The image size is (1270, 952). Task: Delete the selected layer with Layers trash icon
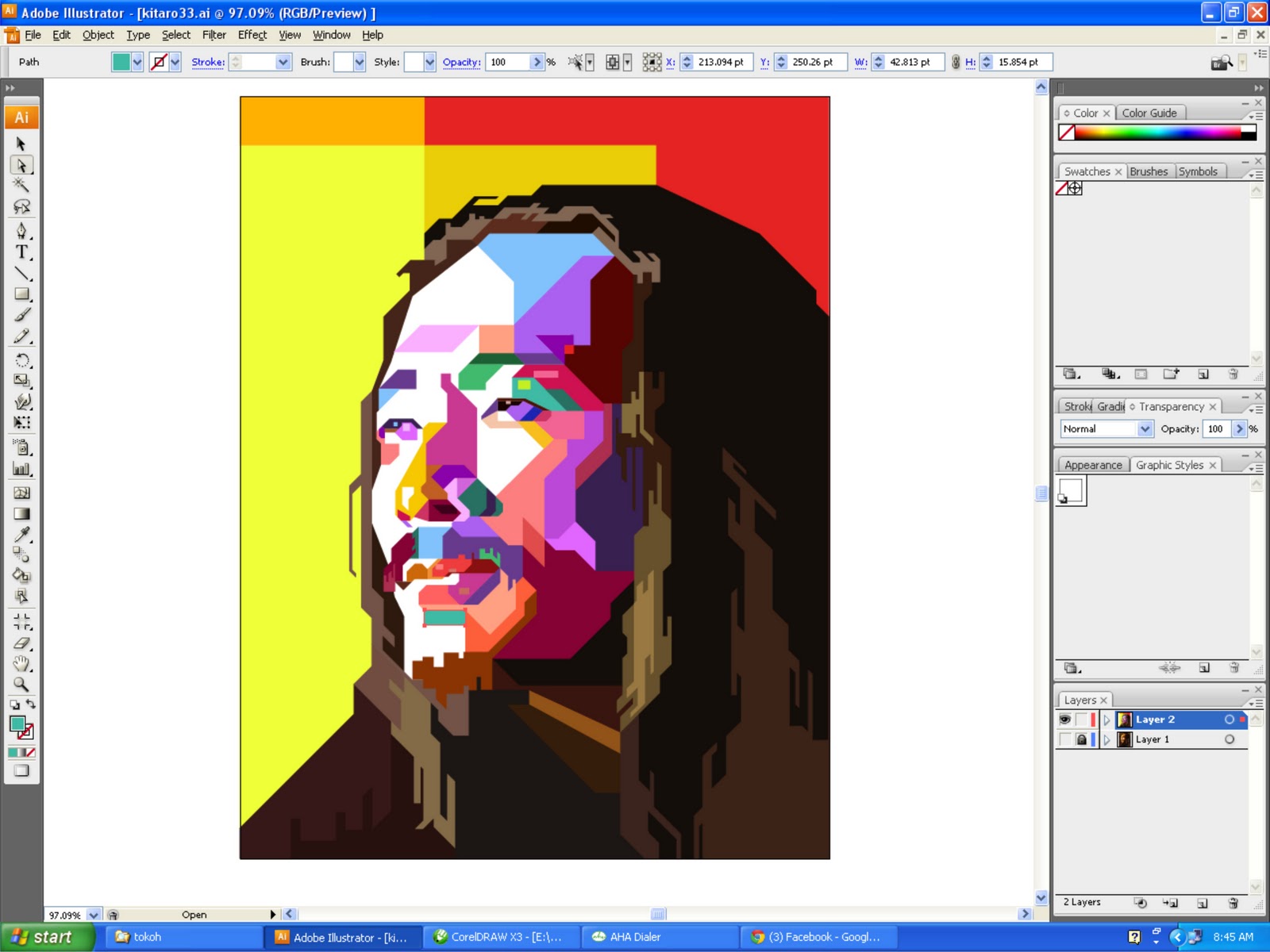(1233, 903)
